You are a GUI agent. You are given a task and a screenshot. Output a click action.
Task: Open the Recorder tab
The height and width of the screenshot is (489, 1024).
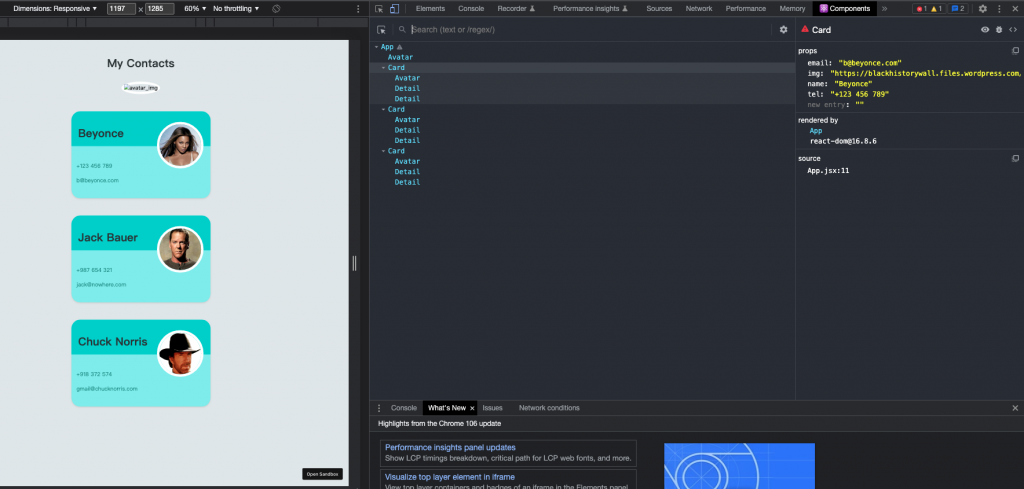tap(516, 8)
